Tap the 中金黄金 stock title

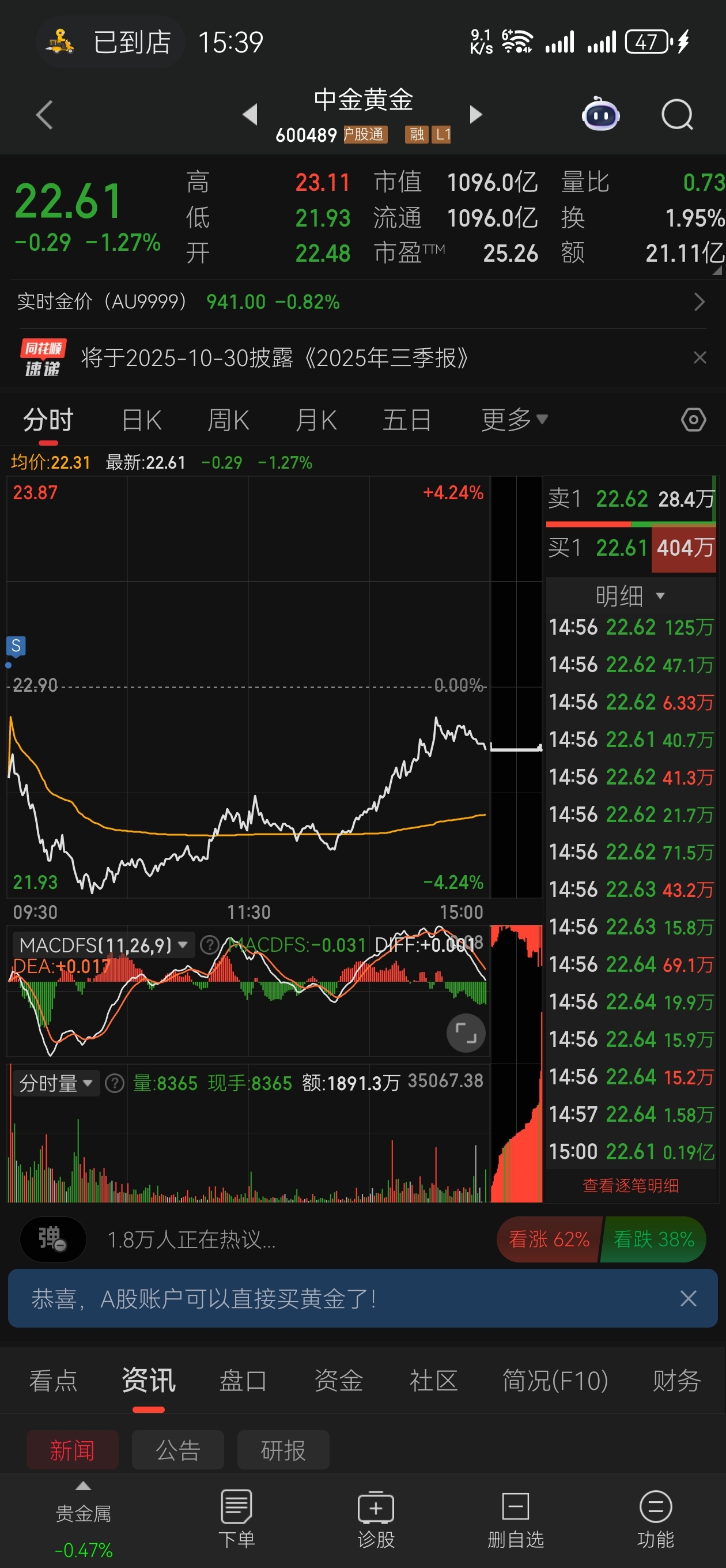pos(364,100)
